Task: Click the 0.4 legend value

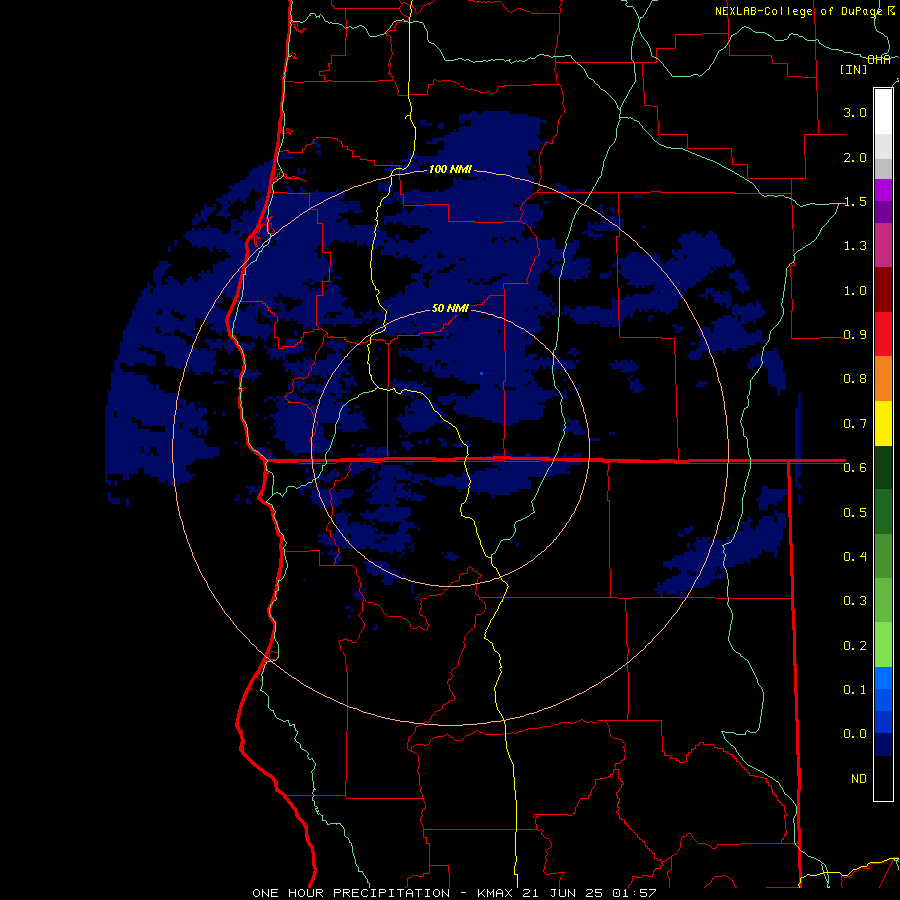Action: point(855,556)
